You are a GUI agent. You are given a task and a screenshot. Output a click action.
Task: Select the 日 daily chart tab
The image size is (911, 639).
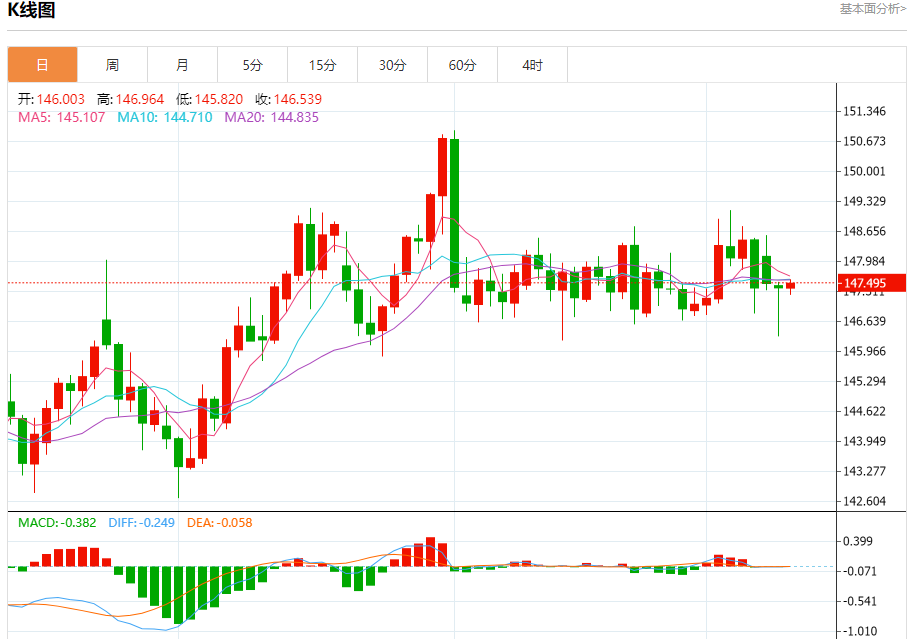click(42, 64)
